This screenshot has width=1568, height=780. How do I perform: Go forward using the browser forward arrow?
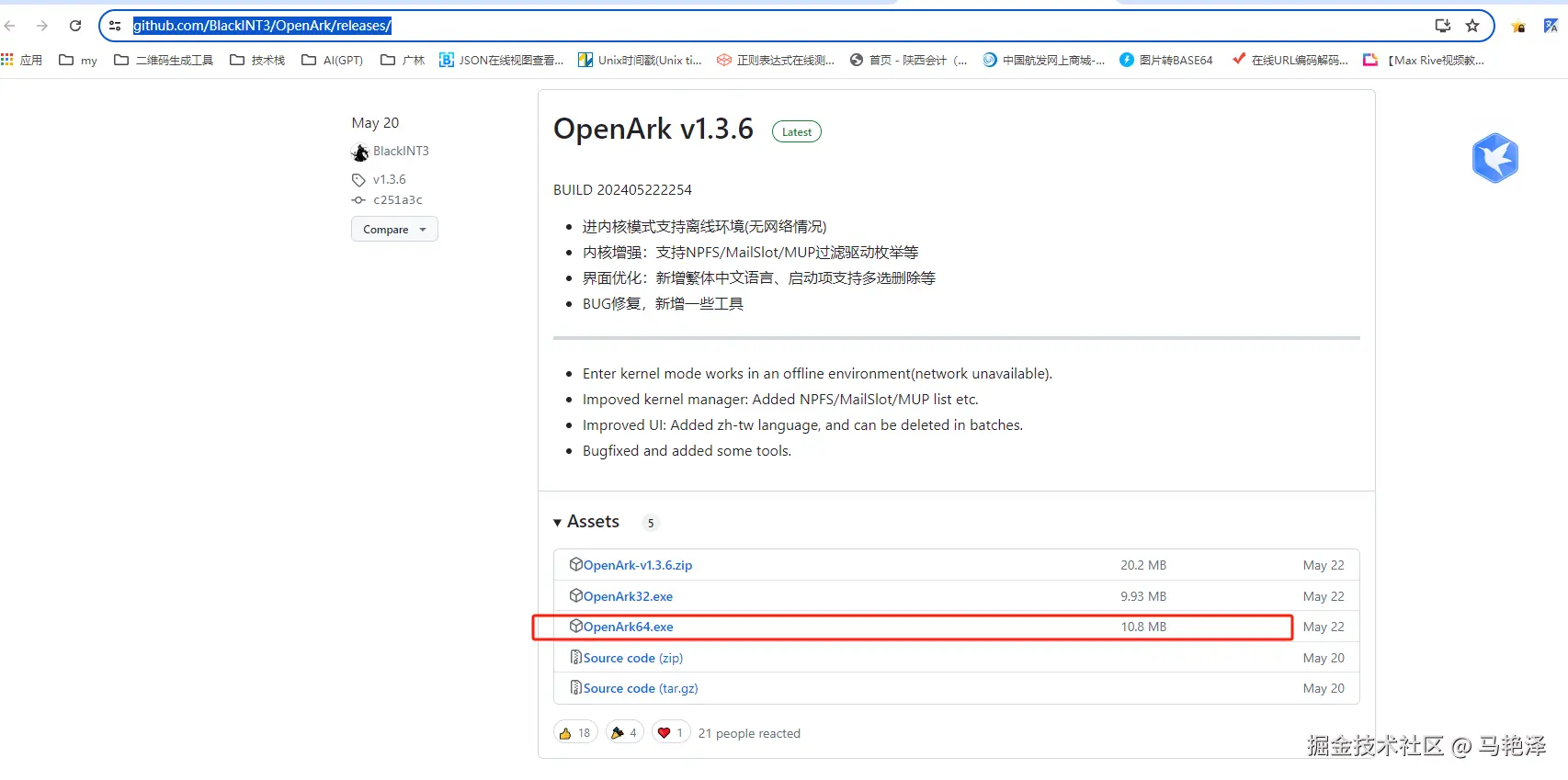point(42,26)
